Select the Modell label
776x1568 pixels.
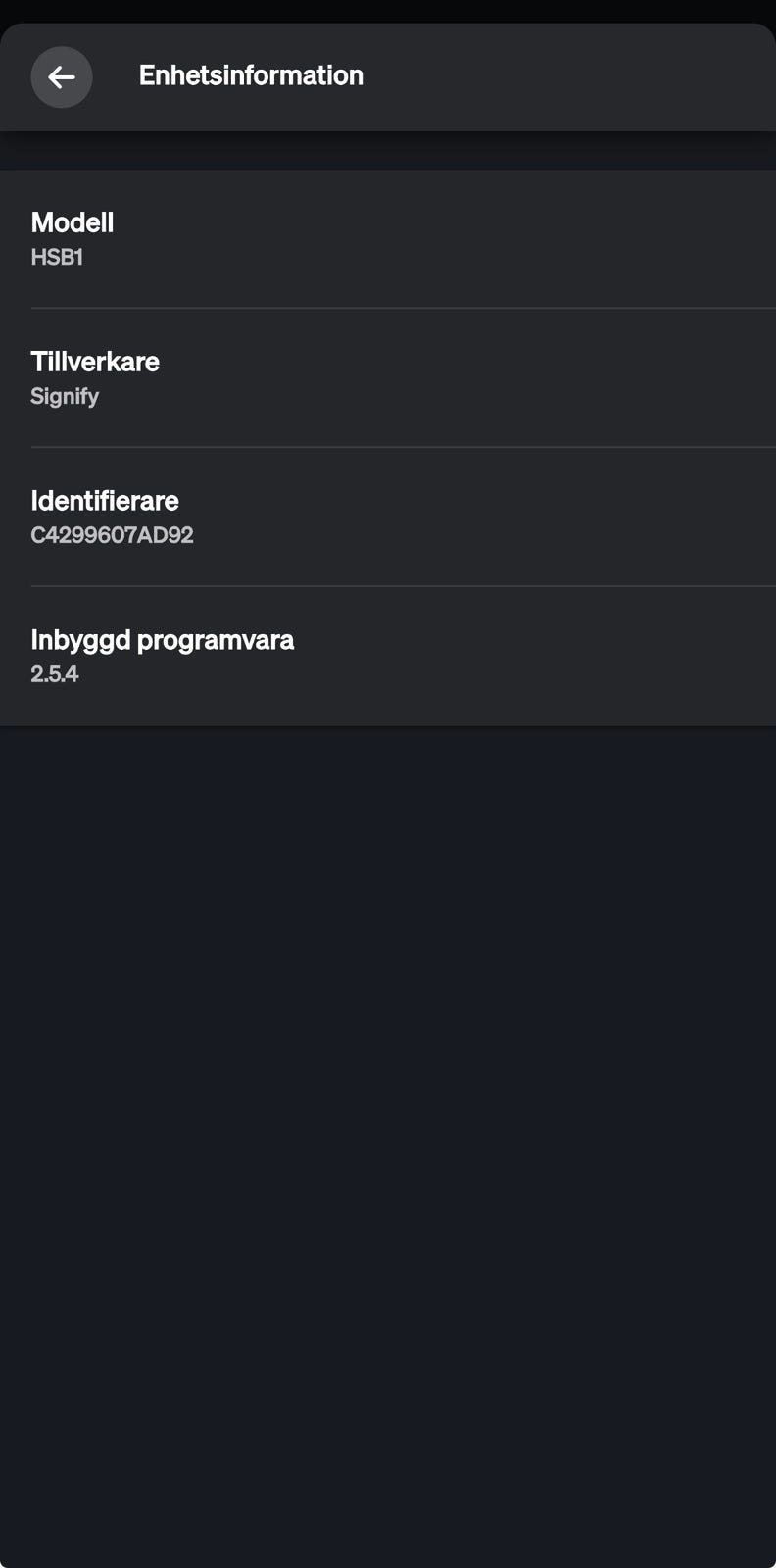coord(73,222)
